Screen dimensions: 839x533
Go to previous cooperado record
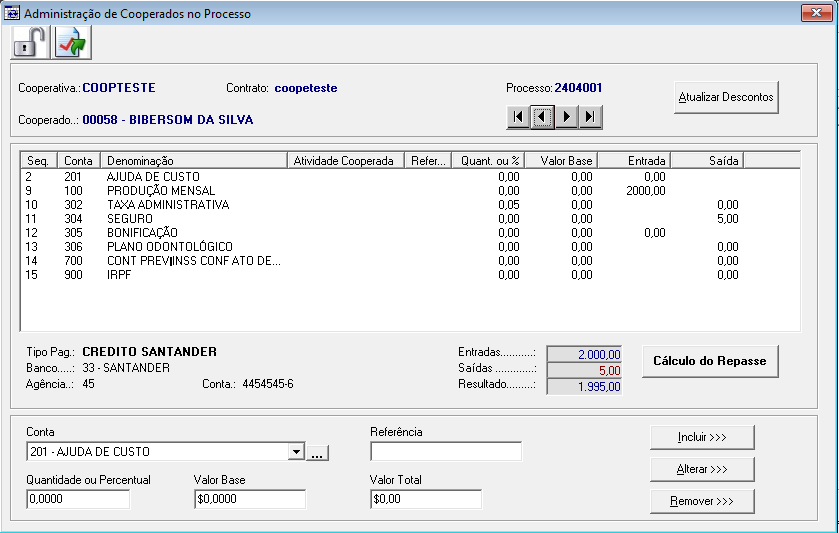point(542,117)
